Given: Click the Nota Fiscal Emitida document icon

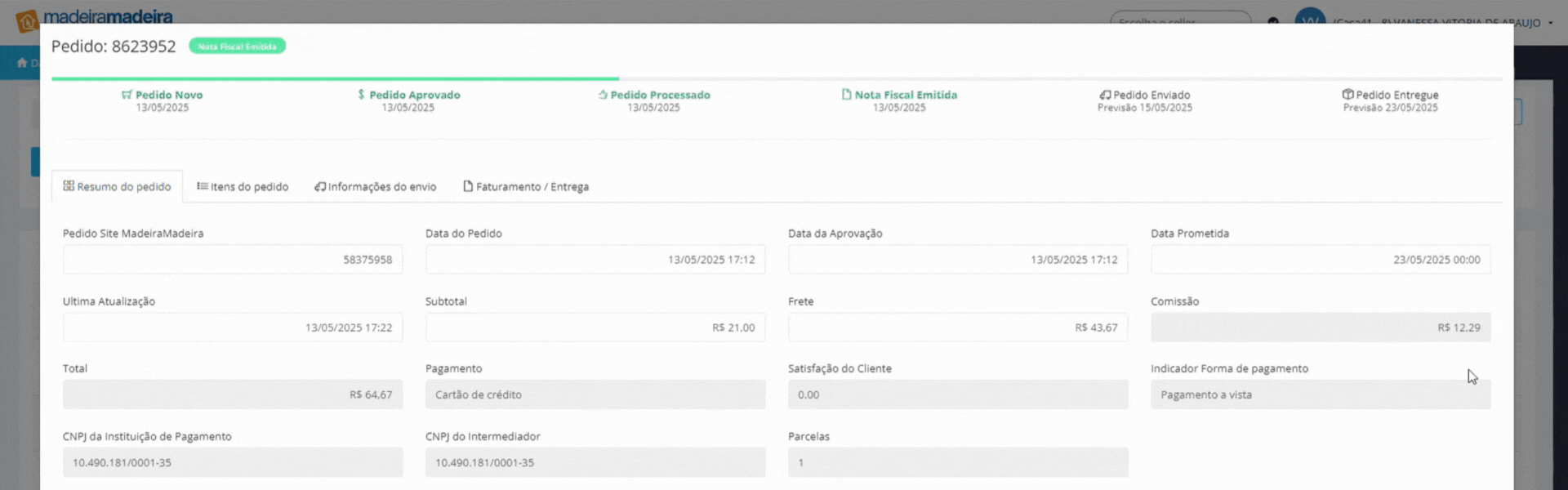Looking at the screenshot, I should 847,95.
